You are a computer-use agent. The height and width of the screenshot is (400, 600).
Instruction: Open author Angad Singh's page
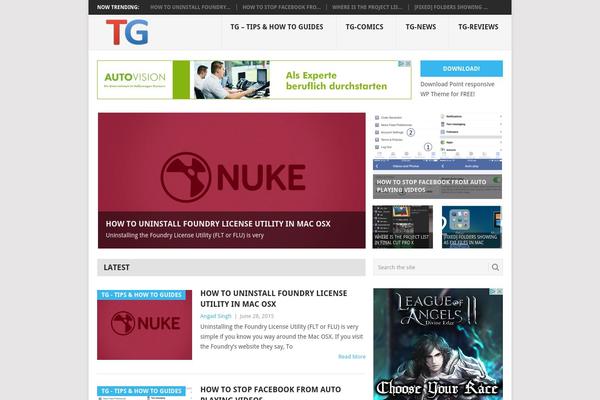(216, 316)
